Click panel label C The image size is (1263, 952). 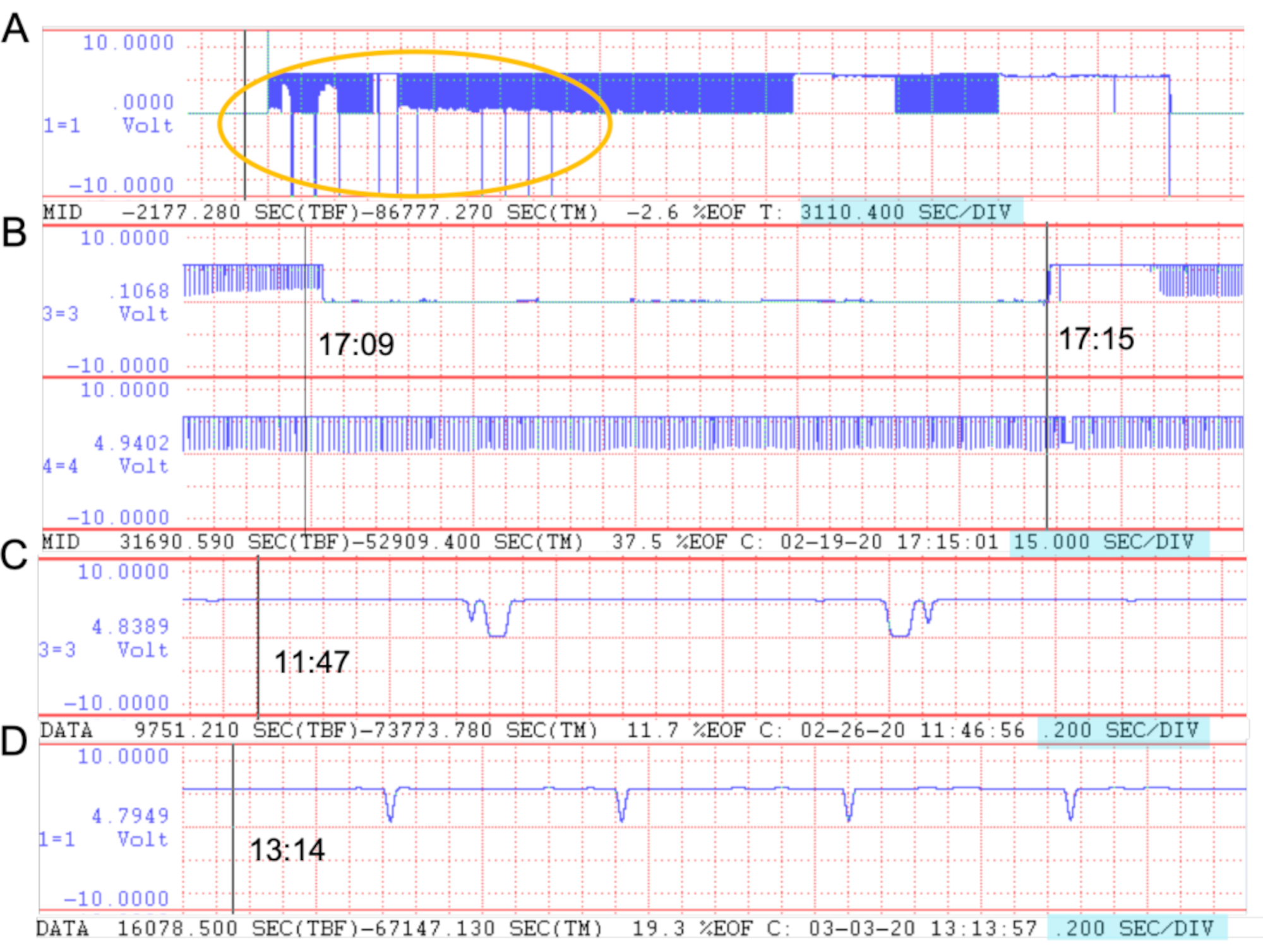[x=14, y=556]
